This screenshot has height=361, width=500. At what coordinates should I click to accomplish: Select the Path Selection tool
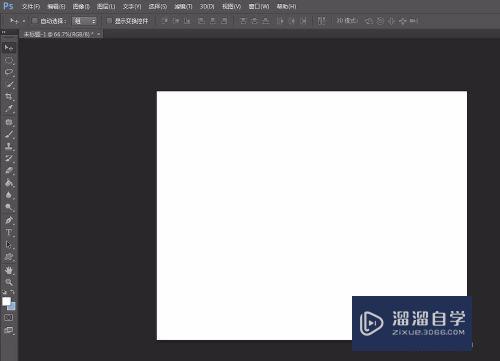pos(9,245)
